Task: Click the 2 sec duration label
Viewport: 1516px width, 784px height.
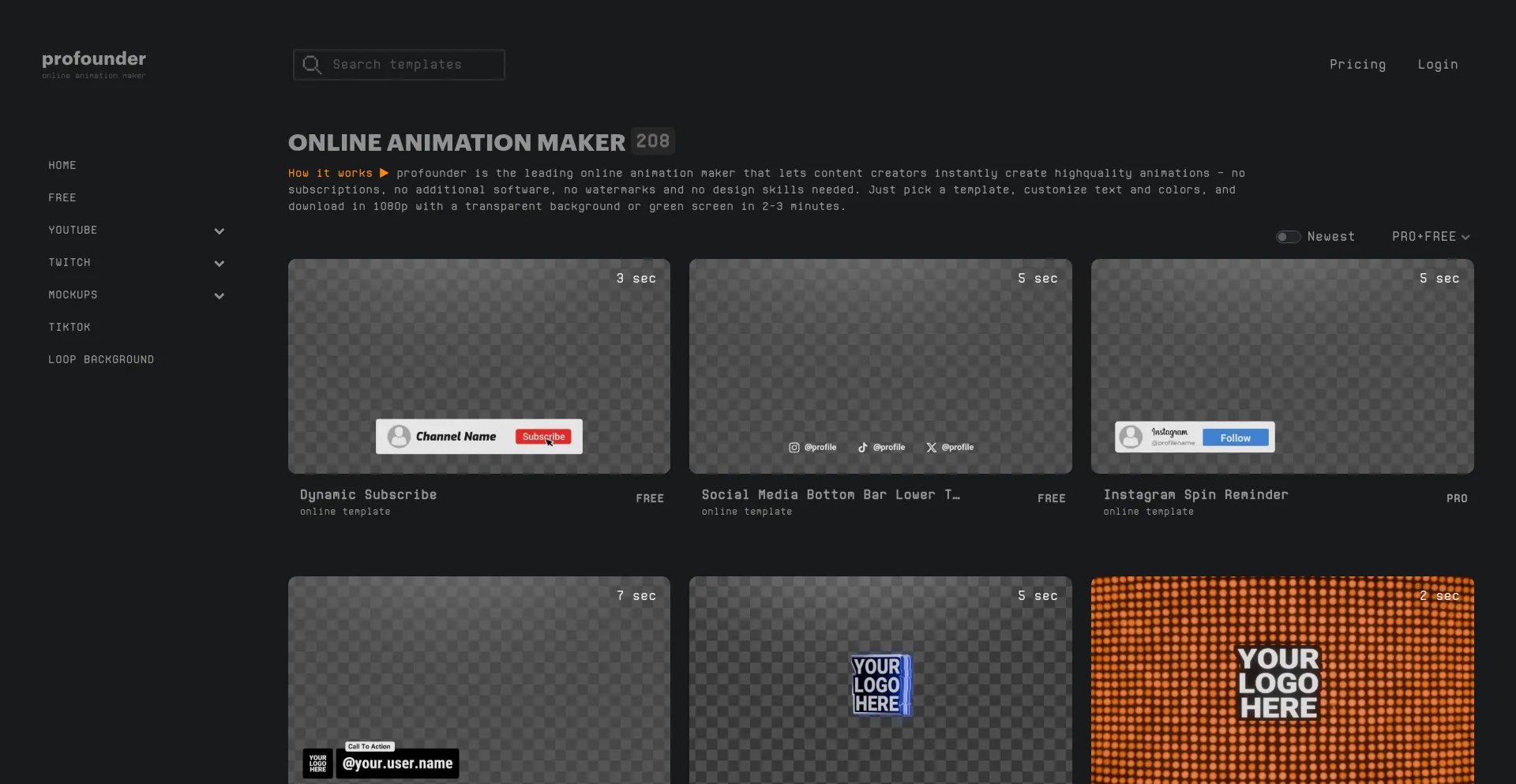Action: tap(1439, 596)
